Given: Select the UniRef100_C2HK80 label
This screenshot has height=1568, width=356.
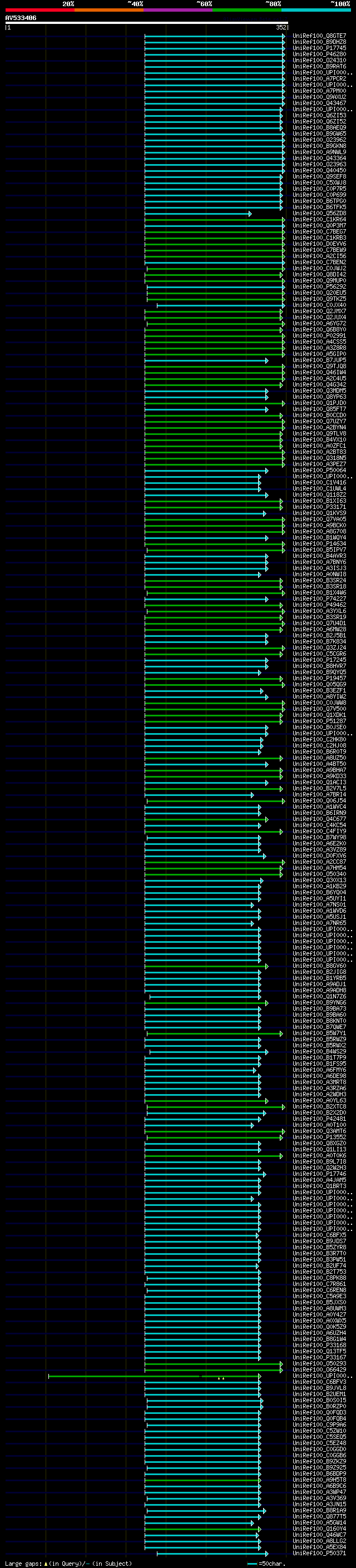Looking at the screenshot, I should (319, 740).
